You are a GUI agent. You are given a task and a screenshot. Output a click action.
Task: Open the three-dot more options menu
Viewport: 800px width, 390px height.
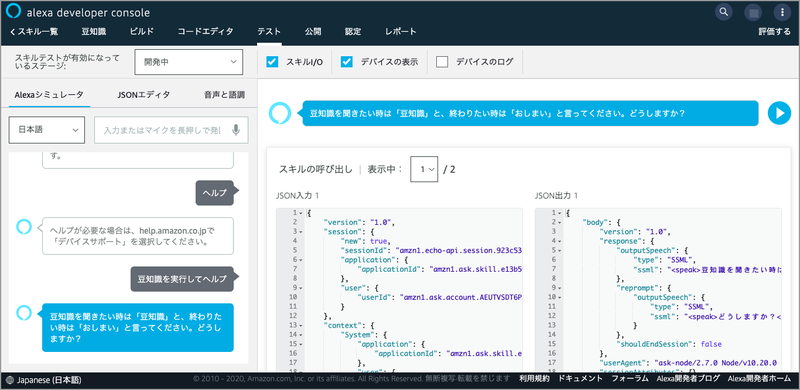click(x=782, y=12)
